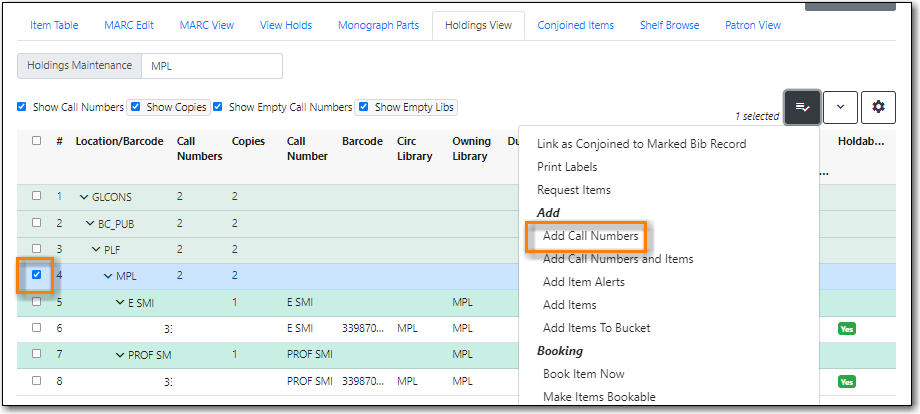Choose Add Call Numbers menu item
This screenshot has height=414, width=920.
pyautogui.click(x=590, y=236)
